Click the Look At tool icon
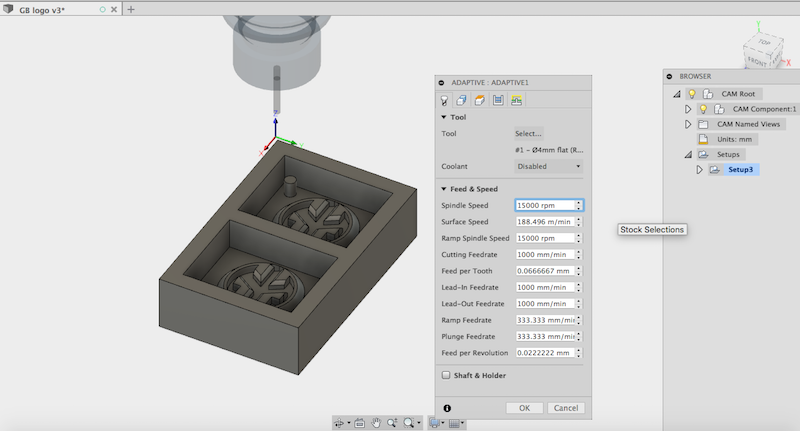Viewport: 800px width, 431px height. [360, 423]
